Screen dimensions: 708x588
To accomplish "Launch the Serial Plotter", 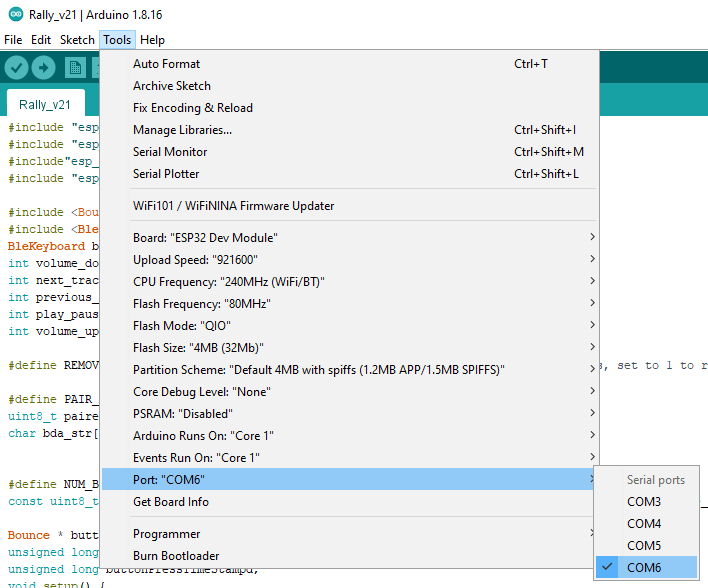I will pyautogui.click(x=349, y=174).
